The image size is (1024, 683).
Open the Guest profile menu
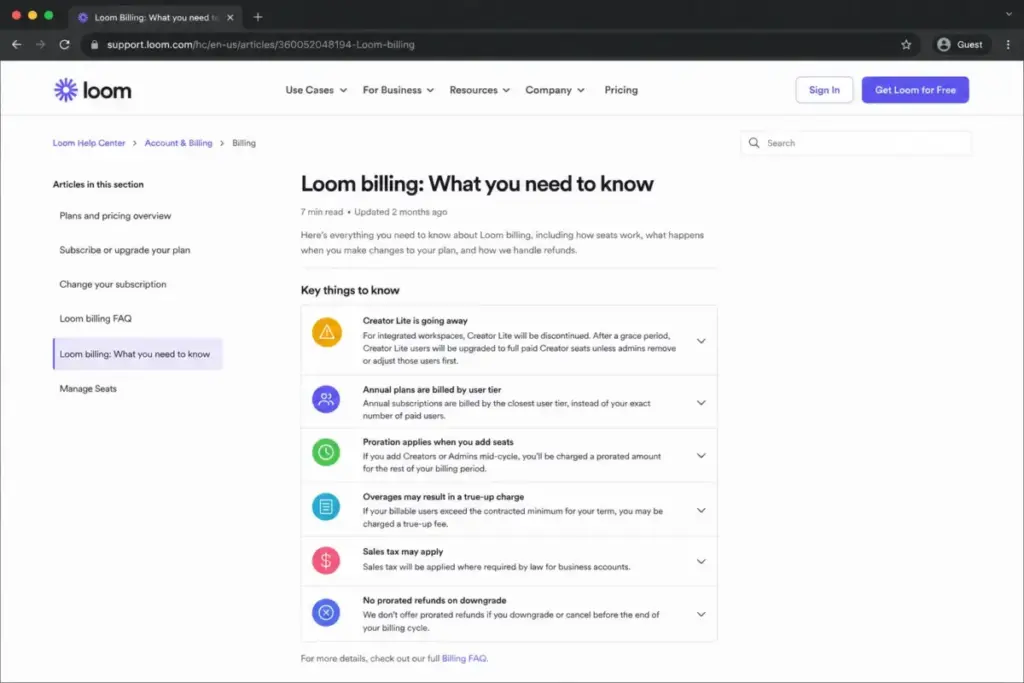960,44
